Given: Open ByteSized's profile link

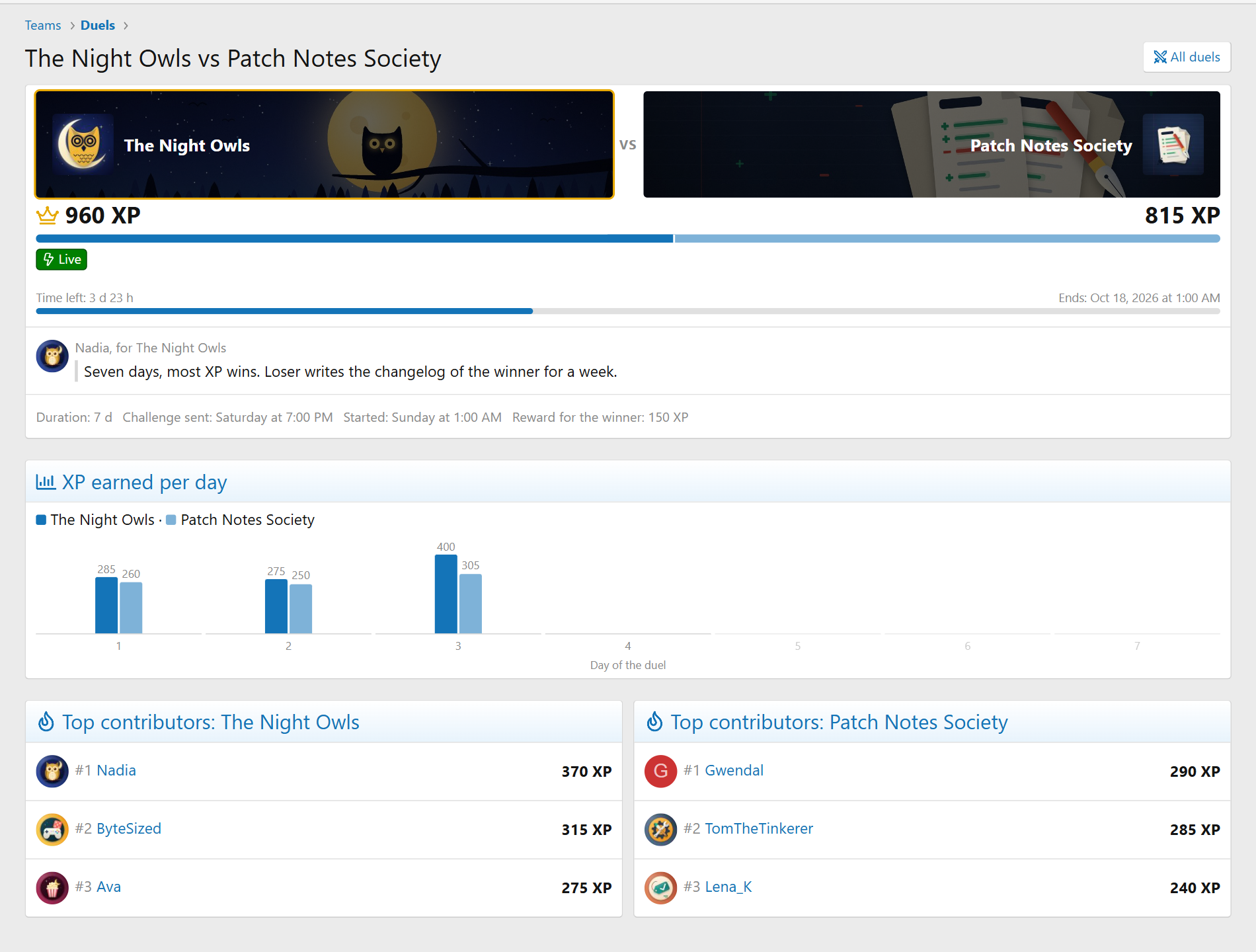Looking at the screenshot, I should 129,828.
